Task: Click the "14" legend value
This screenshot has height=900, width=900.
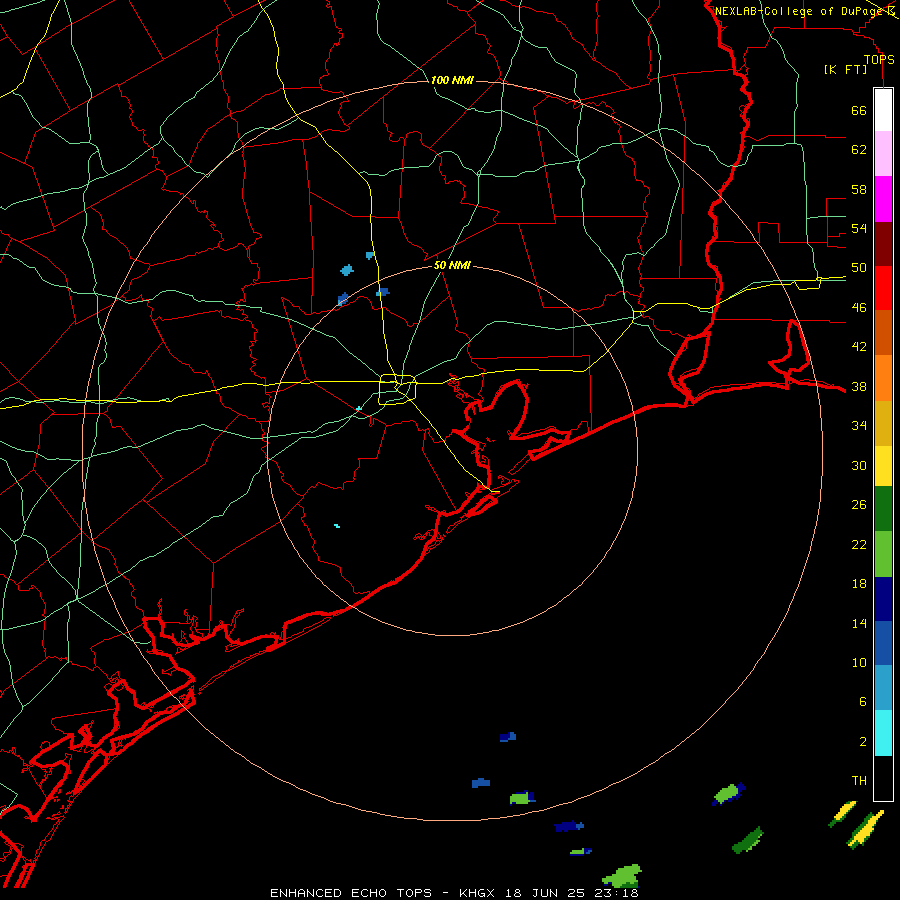Action: click(859, 623)
